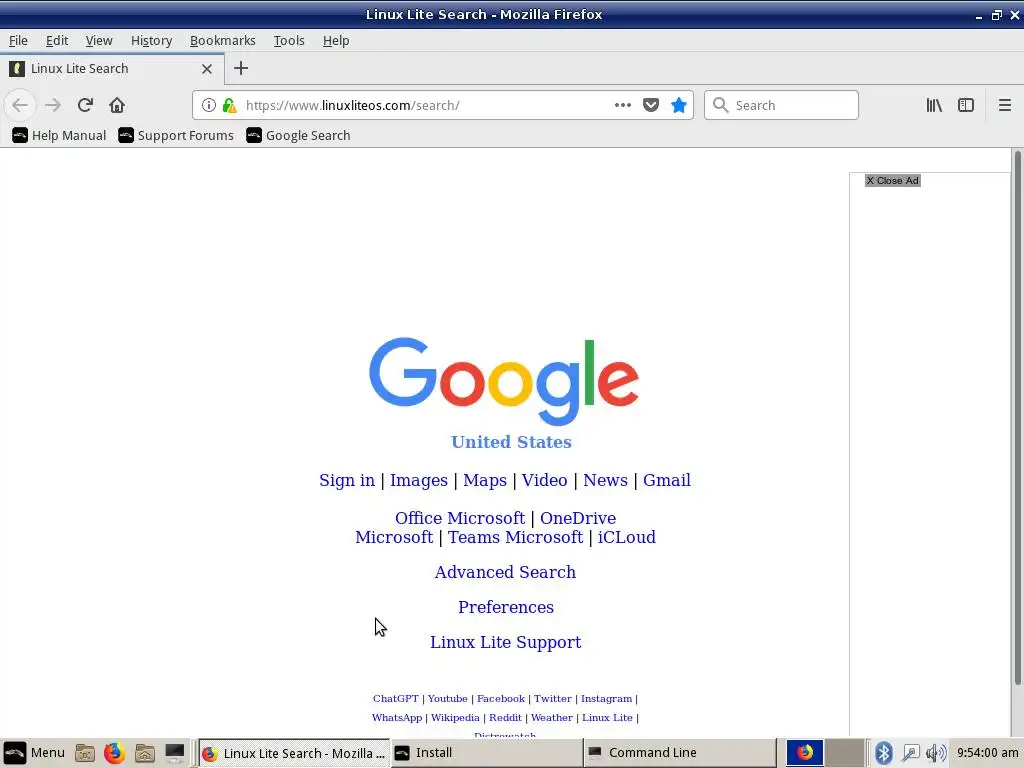Screen dimensions: 1024x768
Task: Open the WhatsApp link
Action: 397,718
